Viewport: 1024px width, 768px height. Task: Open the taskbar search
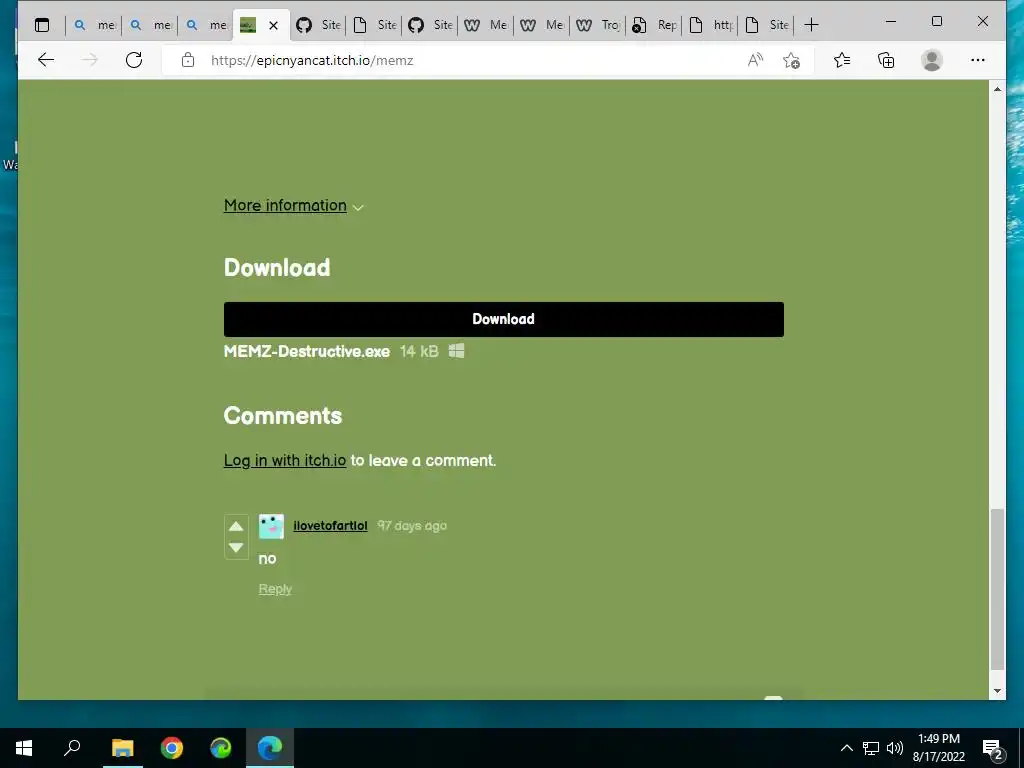(x=72, y=748)
